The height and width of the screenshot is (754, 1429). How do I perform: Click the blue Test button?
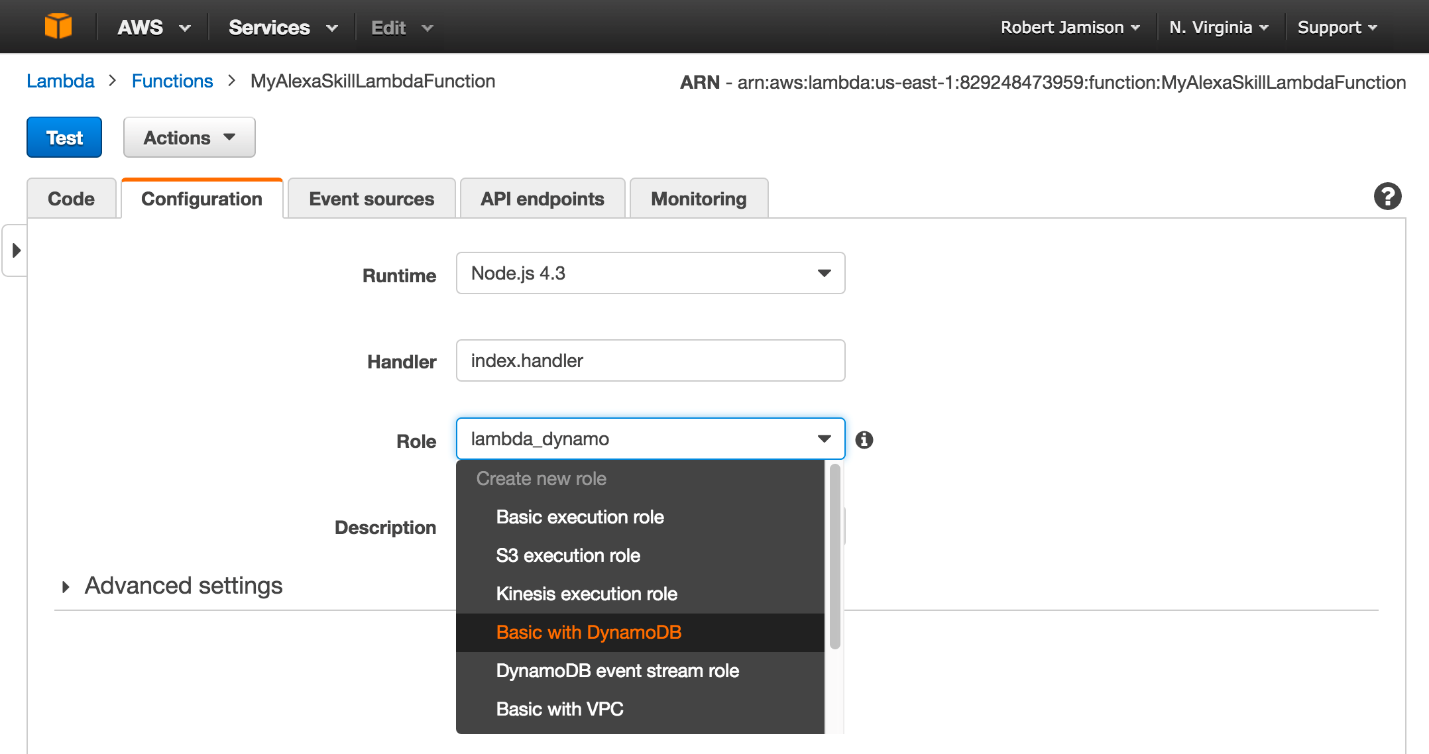(64, 138)
